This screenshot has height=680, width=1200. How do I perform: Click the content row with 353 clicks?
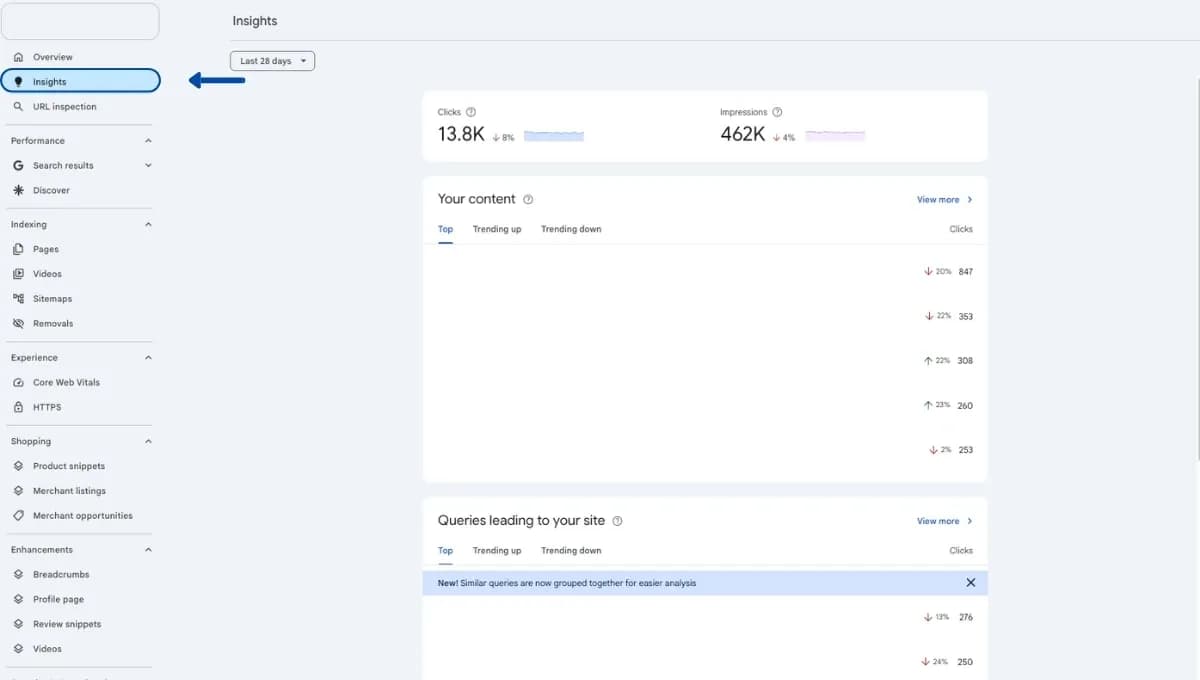(705, 316)
